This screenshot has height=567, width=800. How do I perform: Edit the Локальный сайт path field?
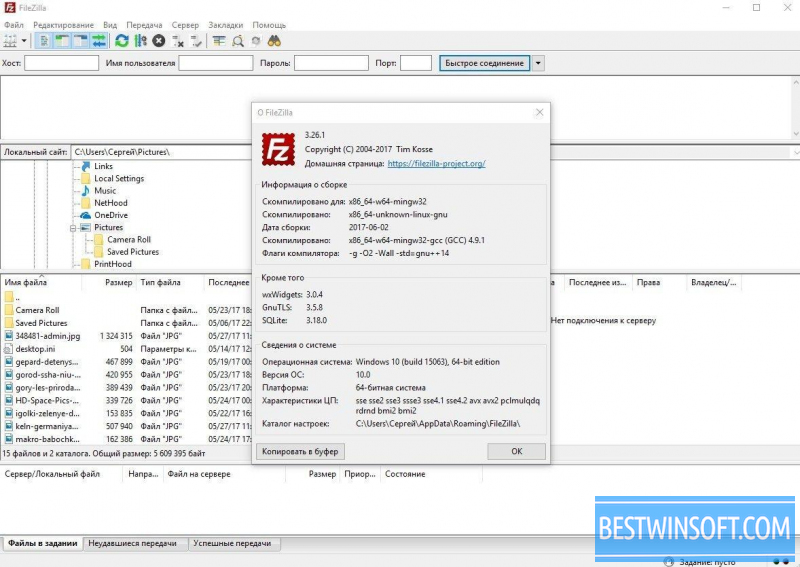pos(161,152)
